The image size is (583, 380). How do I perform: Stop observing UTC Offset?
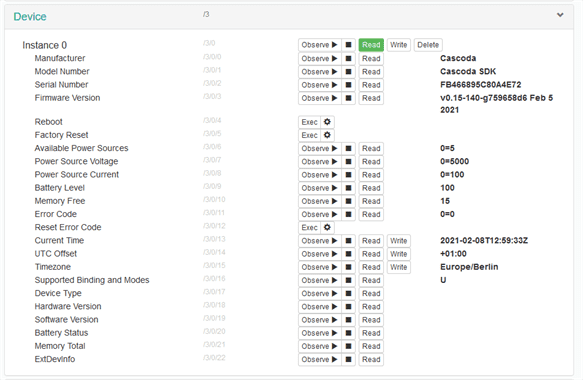click(x=348, y=254)
